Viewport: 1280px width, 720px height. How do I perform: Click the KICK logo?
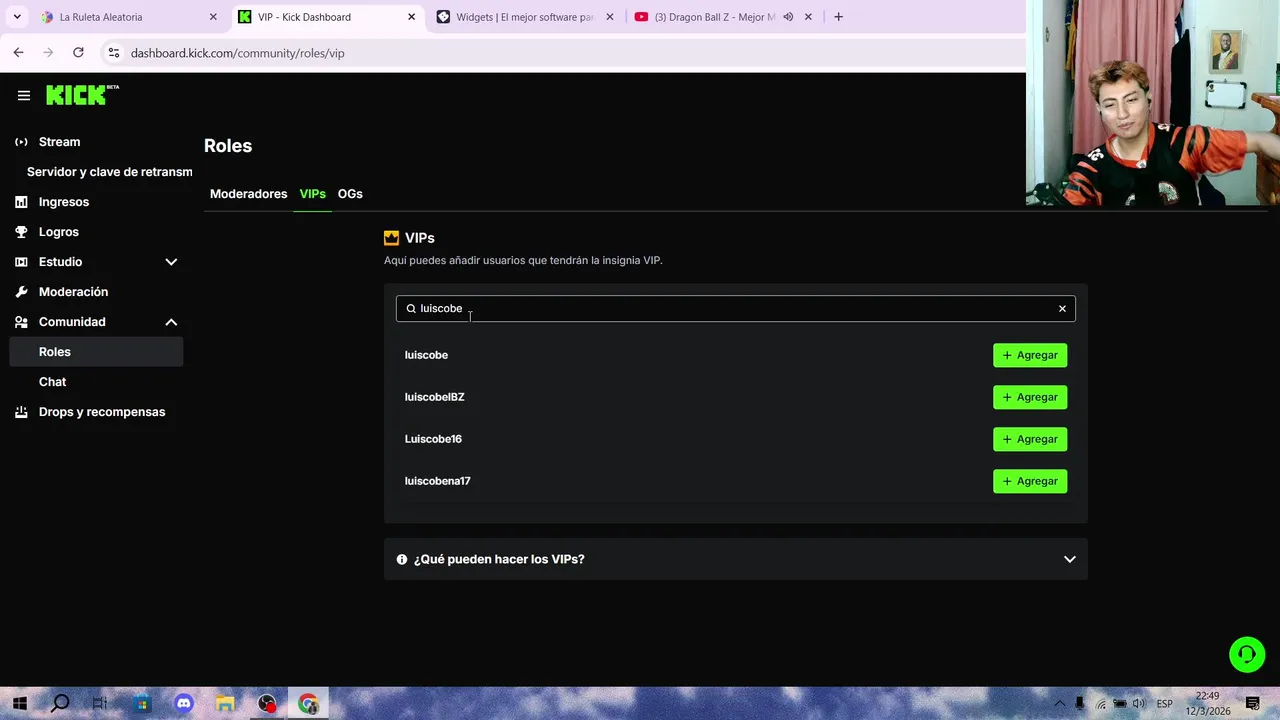pyautogui.click(x=82, y=95)
